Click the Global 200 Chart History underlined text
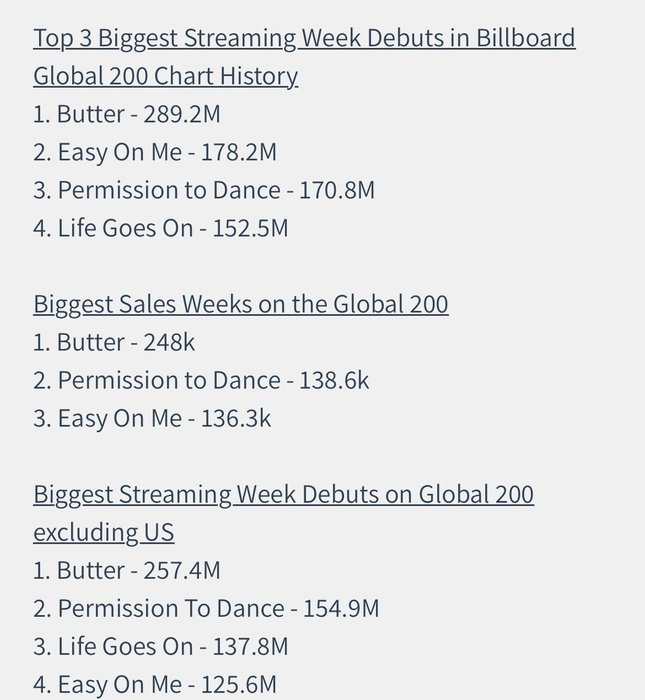 coord(166,76)
